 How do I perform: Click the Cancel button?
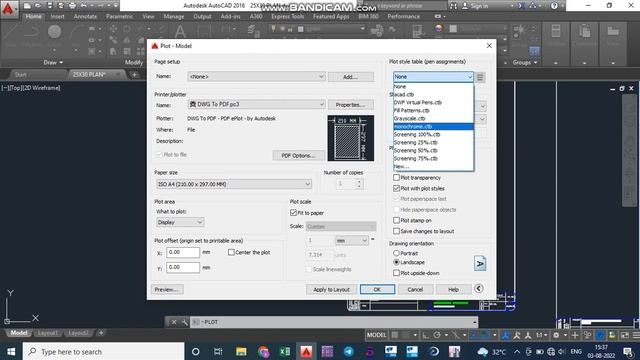(x=415, y=289)
